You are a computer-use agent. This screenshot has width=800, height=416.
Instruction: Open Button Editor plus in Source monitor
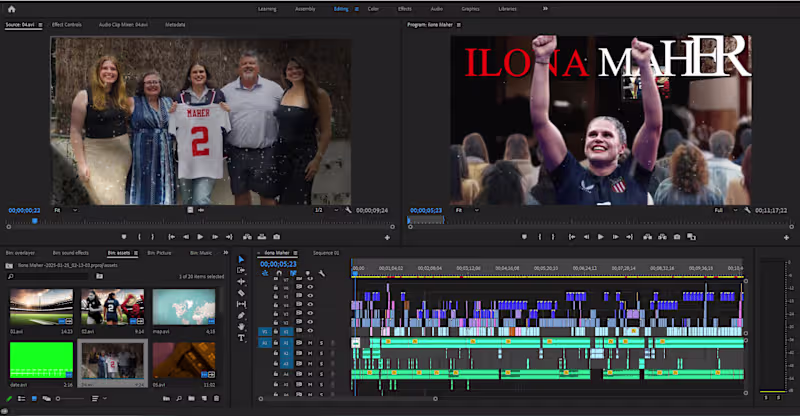coord(387,237)
